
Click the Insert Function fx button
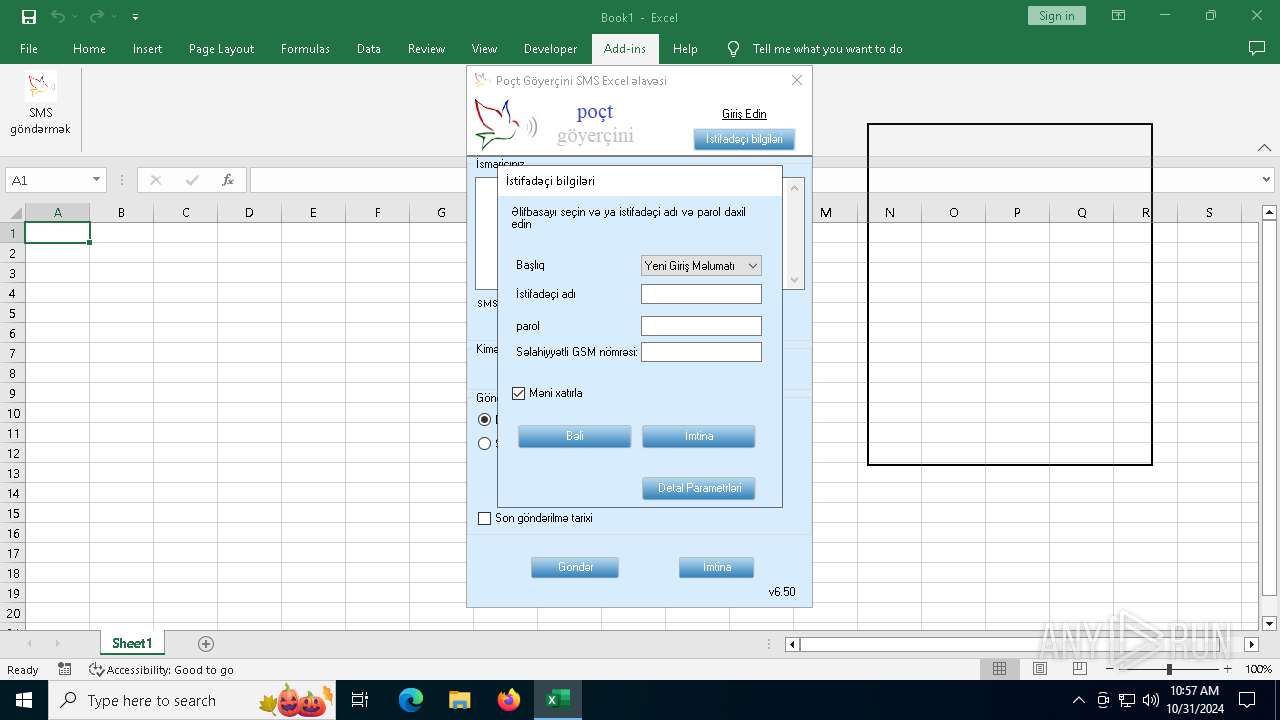tap(228, 180)
